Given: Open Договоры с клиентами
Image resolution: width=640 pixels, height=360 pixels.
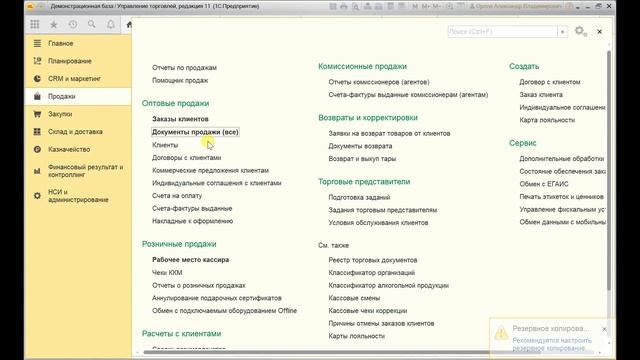Looking at the screenshot, I should pos(187,158).
